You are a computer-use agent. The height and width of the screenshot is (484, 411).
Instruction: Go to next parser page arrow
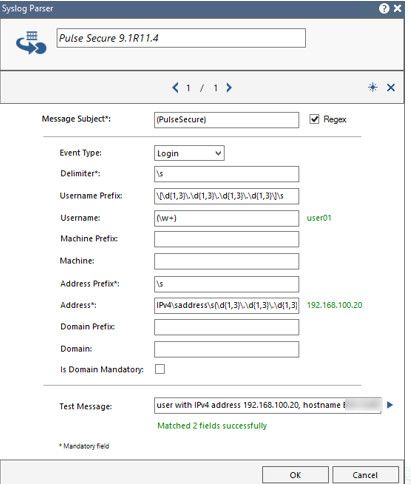pyautogui.click(x=229, y=88)
